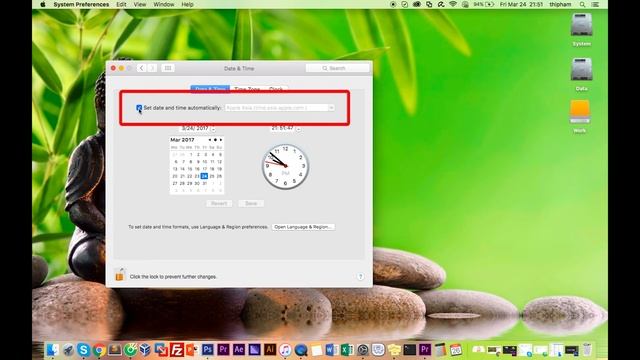Screen dimensions: 640x360
Task: Open After Effects from the dock
Action: point(239,350)
